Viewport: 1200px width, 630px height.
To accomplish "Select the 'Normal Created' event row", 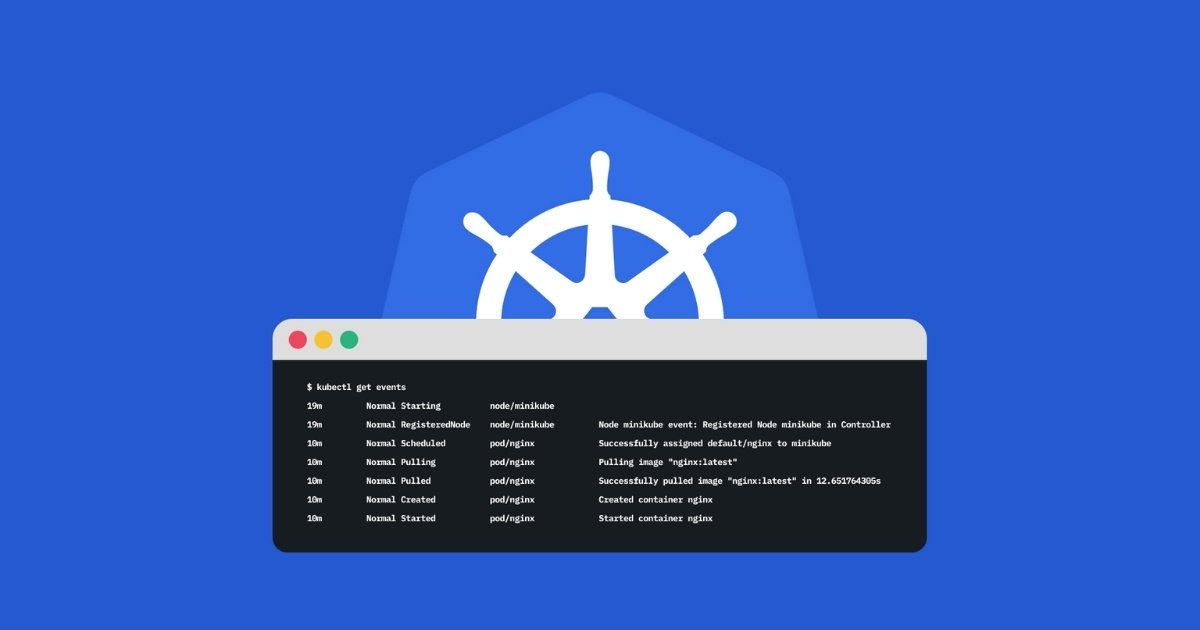I will coord(400,499).
